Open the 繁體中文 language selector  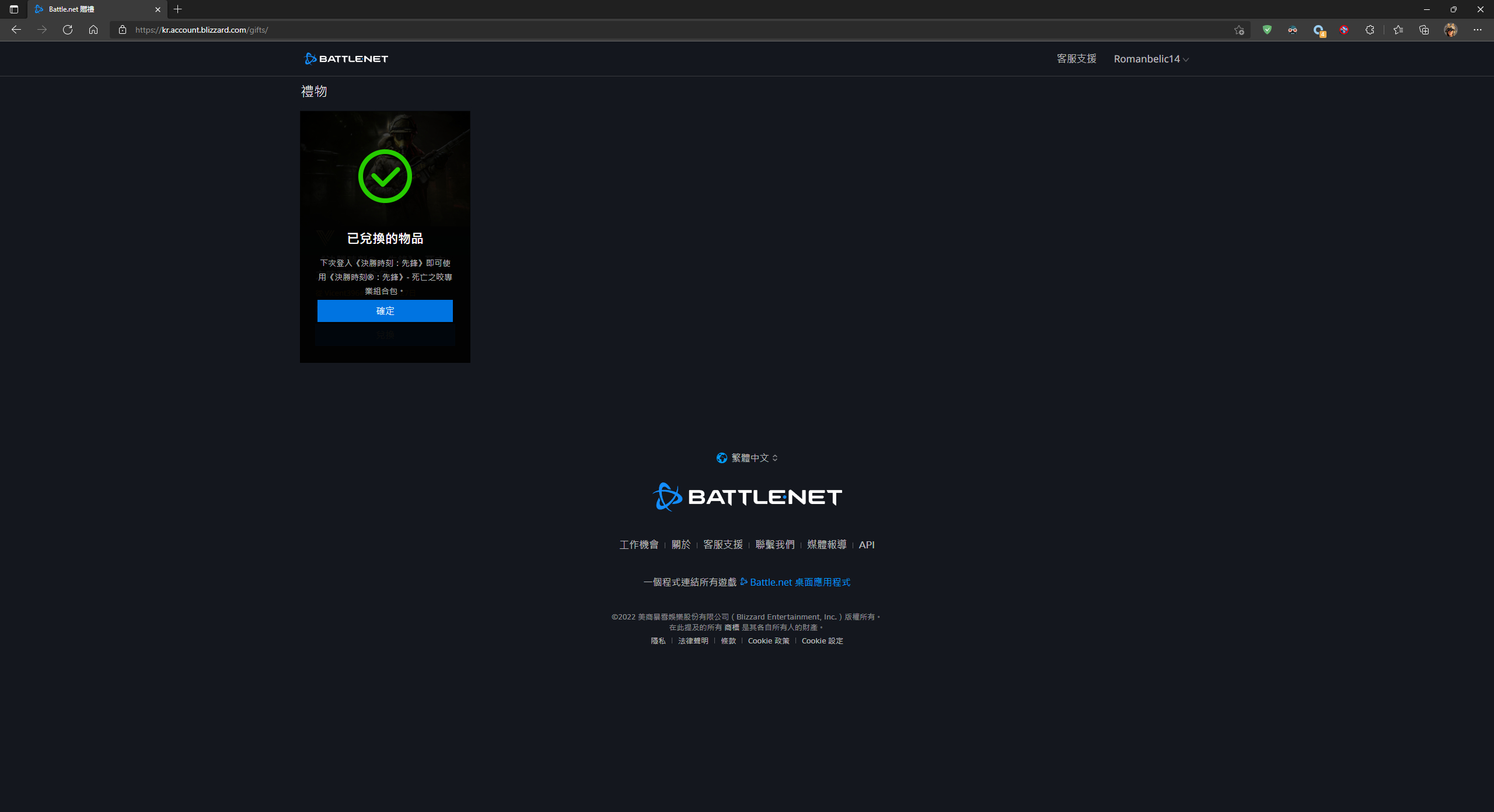pos(747,458)
